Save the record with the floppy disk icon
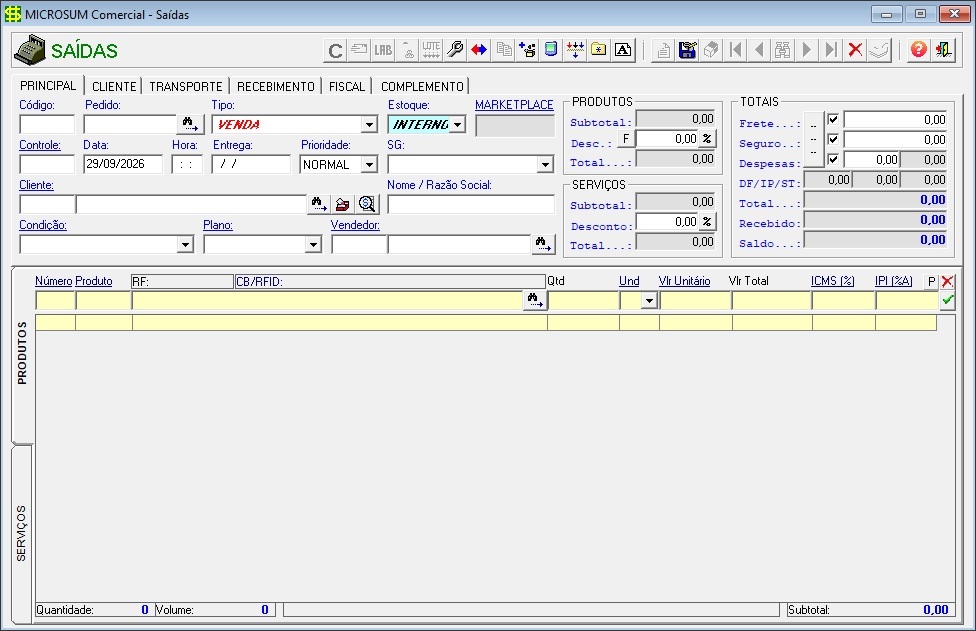The width and height of the screenshot is (976, 631). (x=687, y=50)
